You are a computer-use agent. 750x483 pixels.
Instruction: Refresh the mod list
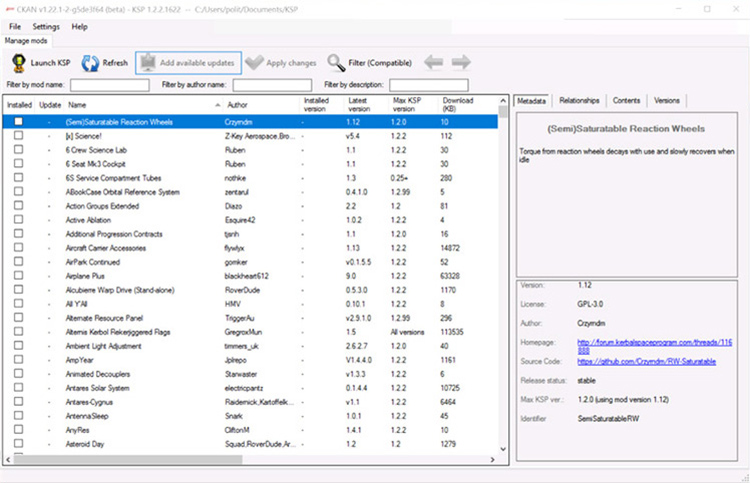(104, 63)
